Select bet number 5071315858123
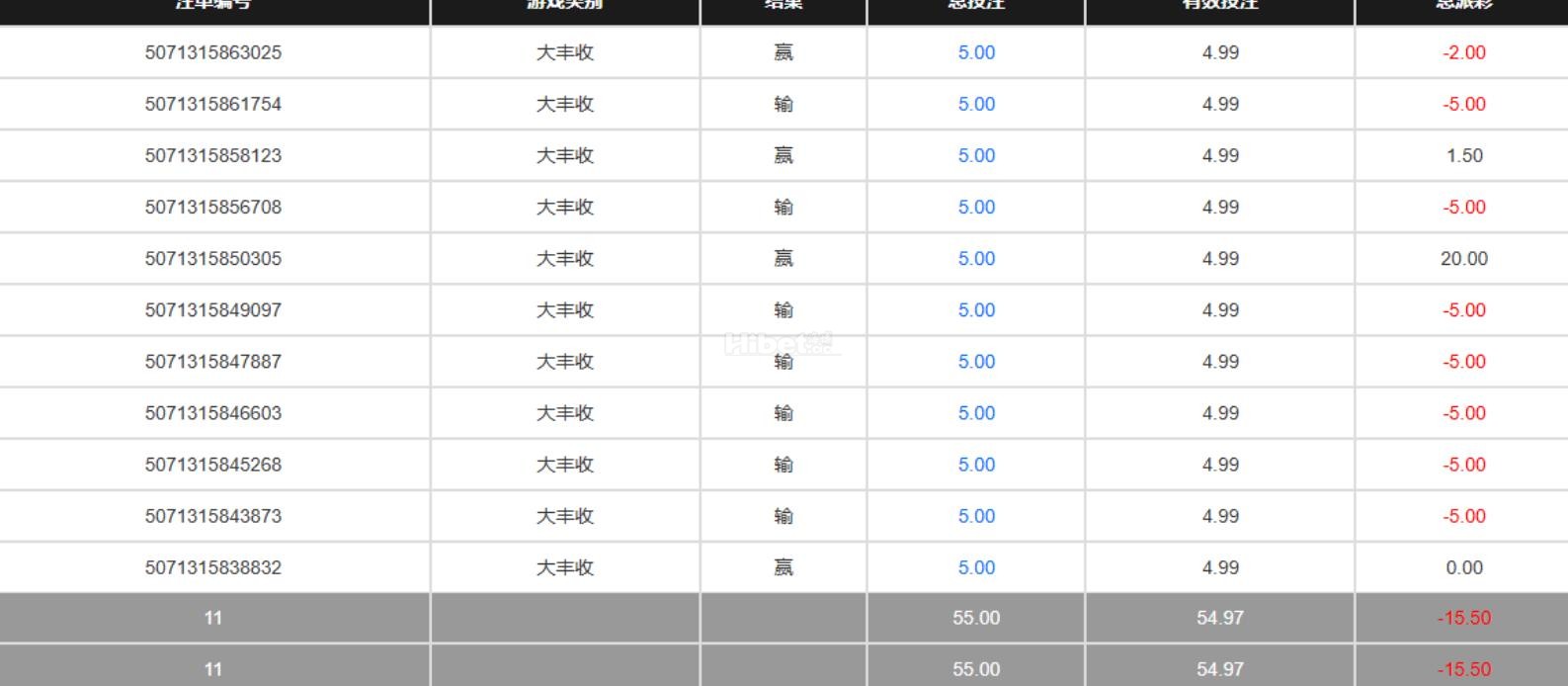Viewport: 1568px width, 686px height. point(213,155)
